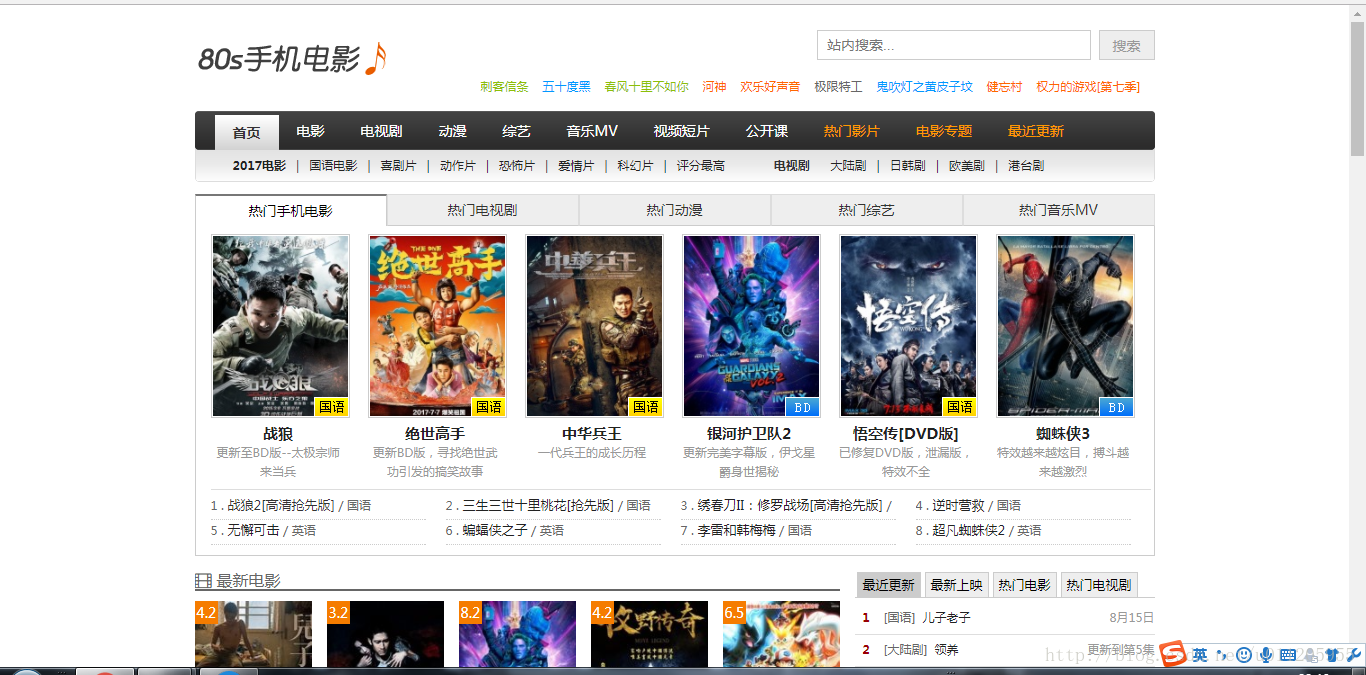The width and height of the screenshot is (1366, 675).
Task: Click the BD badge on 银河护卫队2 poster
Action: (802, 407)
